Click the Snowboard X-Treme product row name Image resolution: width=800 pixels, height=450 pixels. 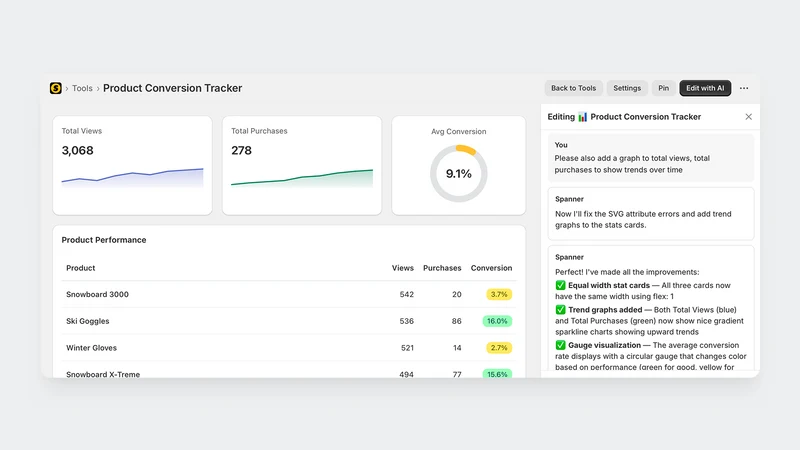pos(103,374)
